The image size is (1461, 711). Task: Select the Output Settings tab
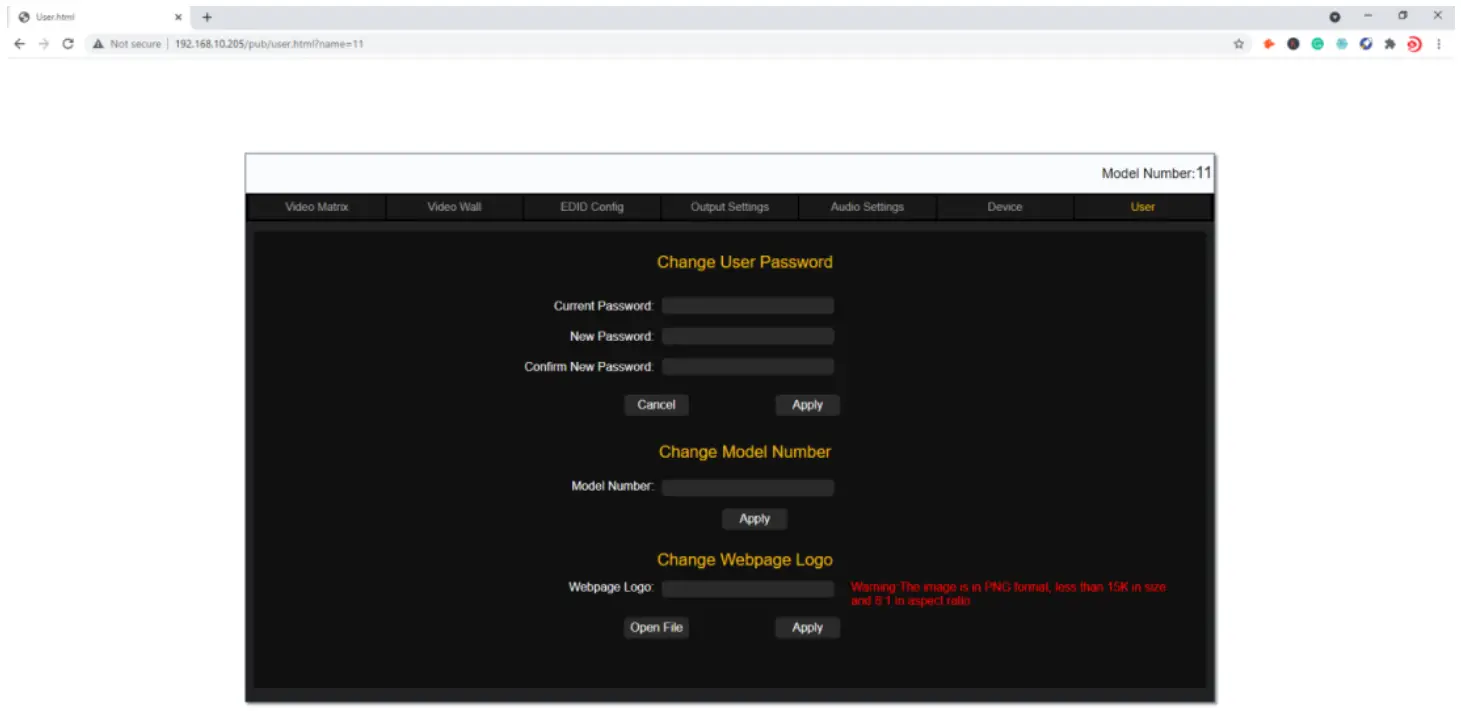(x=729, y=207)
